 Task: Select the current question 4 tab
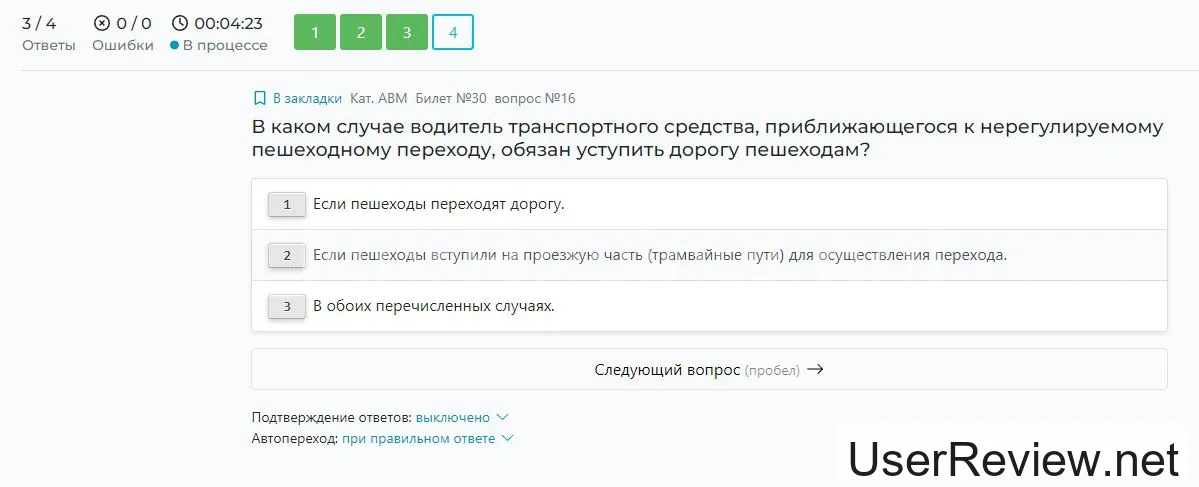[453, 33]
